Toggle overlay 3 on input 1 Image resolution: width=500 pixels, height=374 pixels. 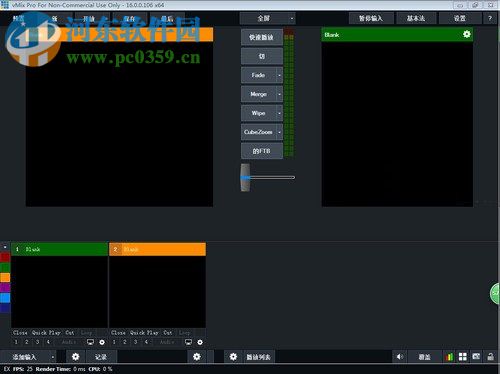click(37, 342)
